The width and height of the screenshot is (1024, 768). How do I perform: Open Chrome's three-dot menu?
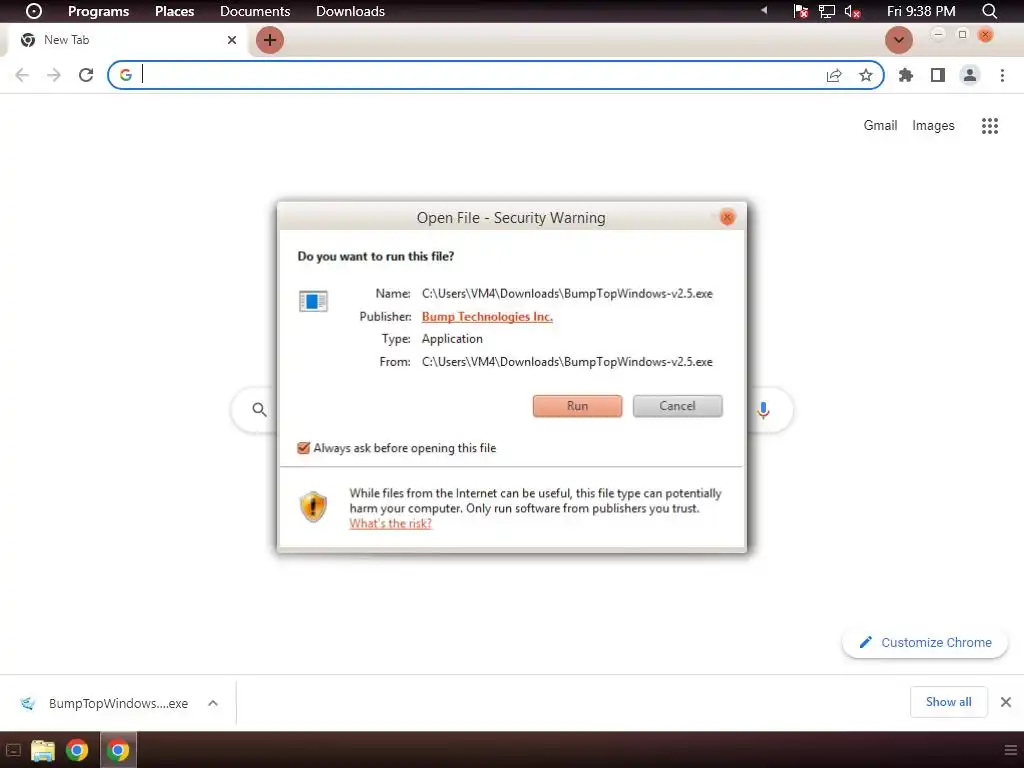[x=1002, y=75]
